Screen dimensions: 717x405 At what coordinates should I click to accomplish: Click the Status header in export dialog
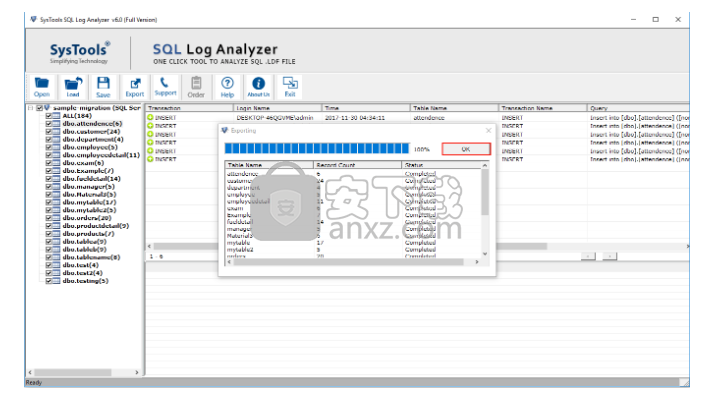441,165
